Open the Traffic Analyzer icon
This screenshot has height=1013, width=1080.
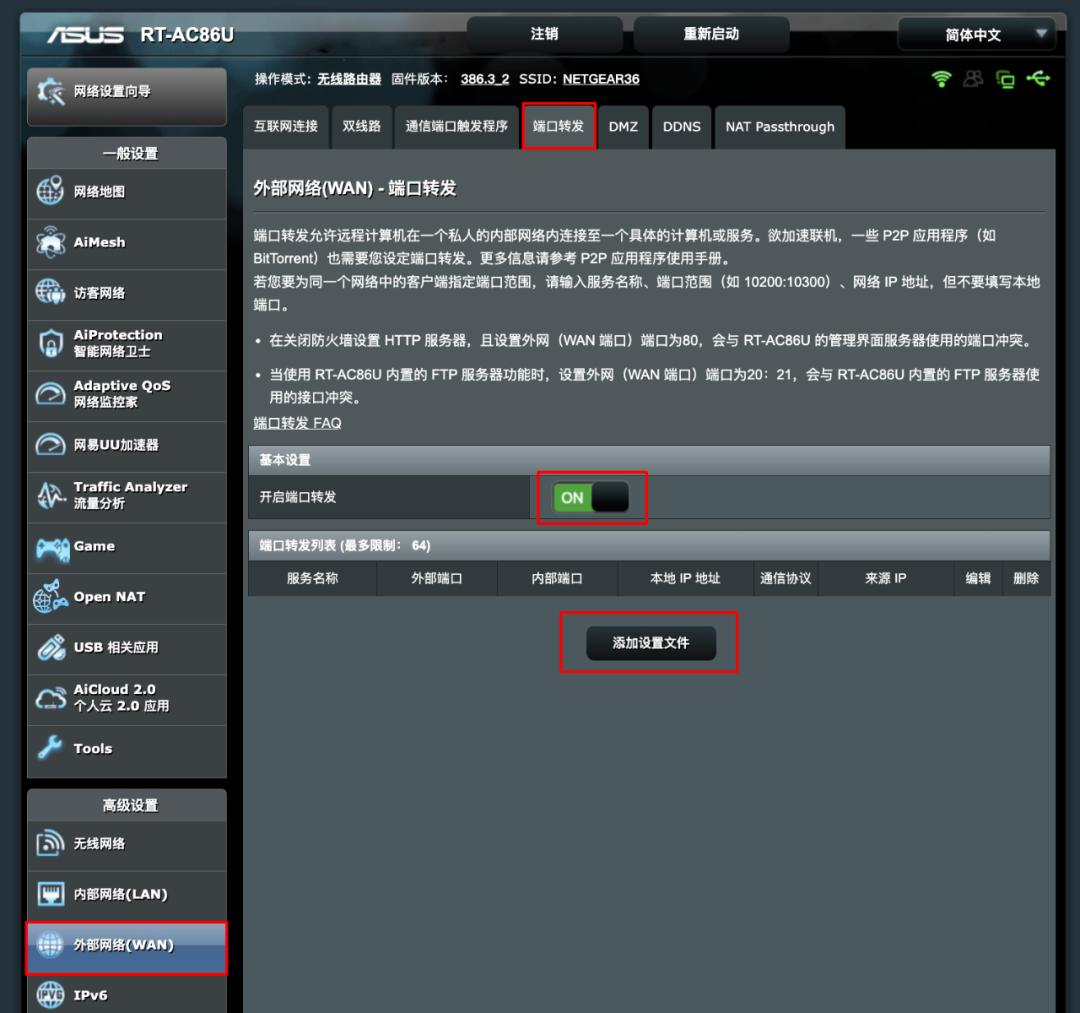[50, 495]
